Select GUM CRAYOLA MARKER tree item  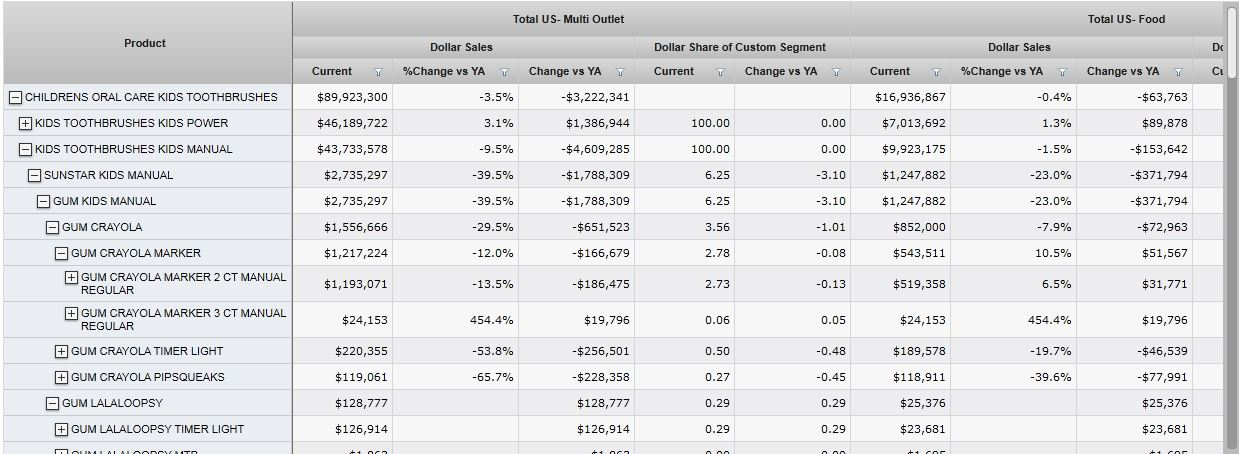136,253
